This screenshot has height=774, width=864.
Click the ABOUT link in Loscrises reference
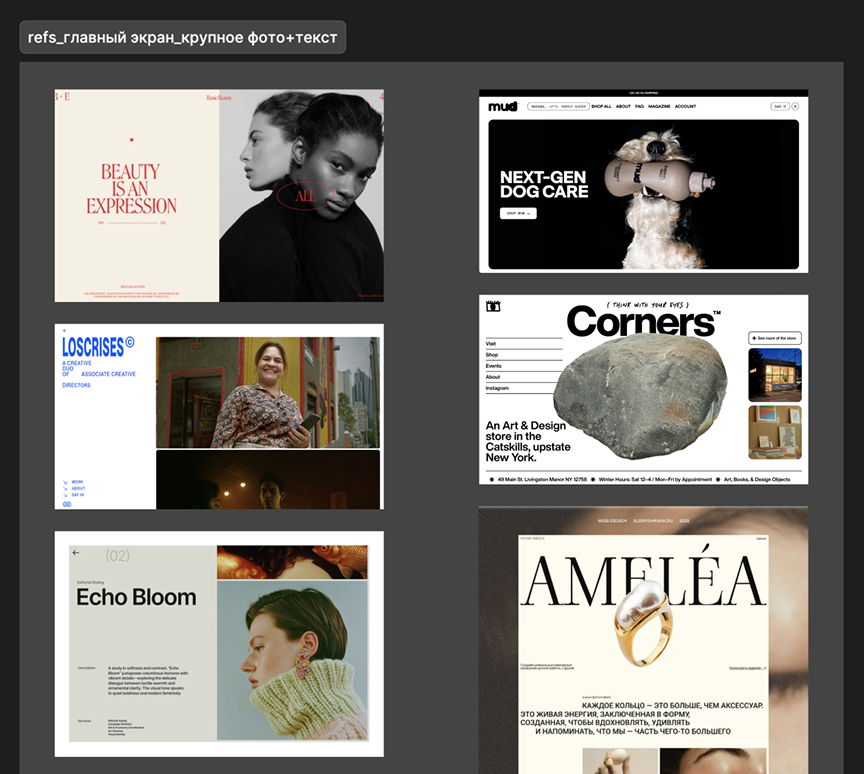click(x=78, y=489)
